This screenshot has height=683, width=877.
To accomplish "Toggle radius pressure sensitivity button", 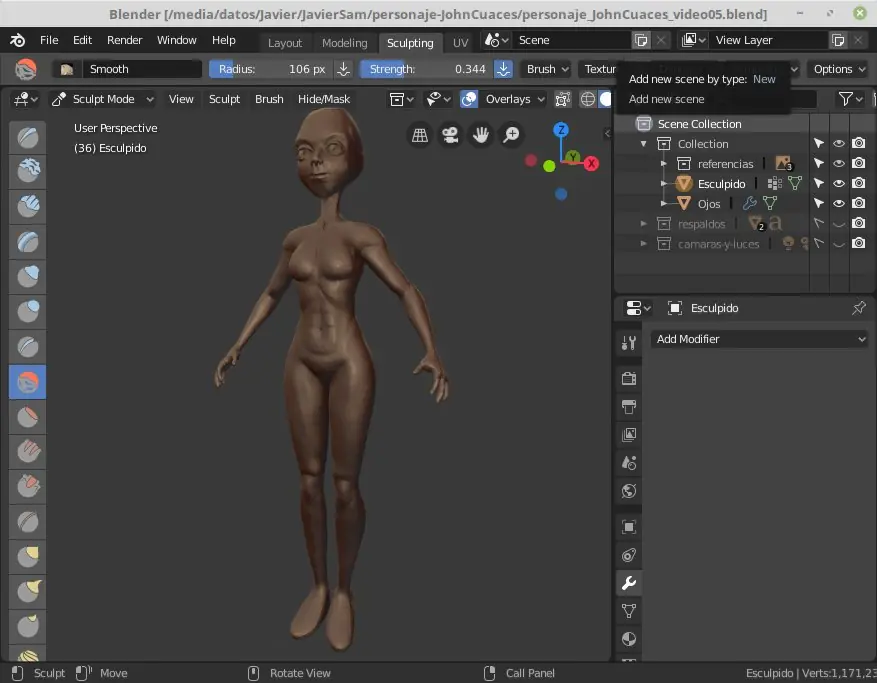I will point(343,69).
